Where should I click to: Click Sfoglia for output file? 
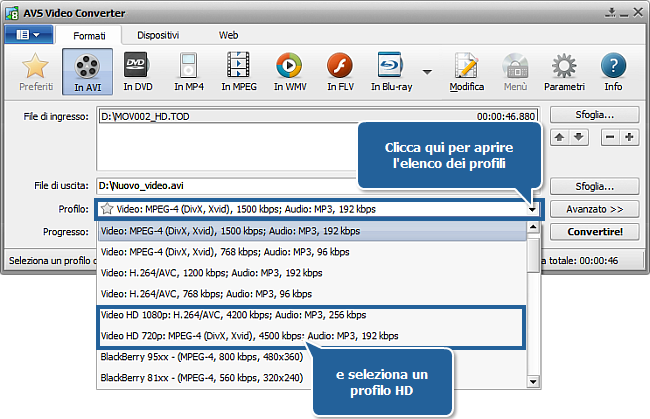point(594,186)
